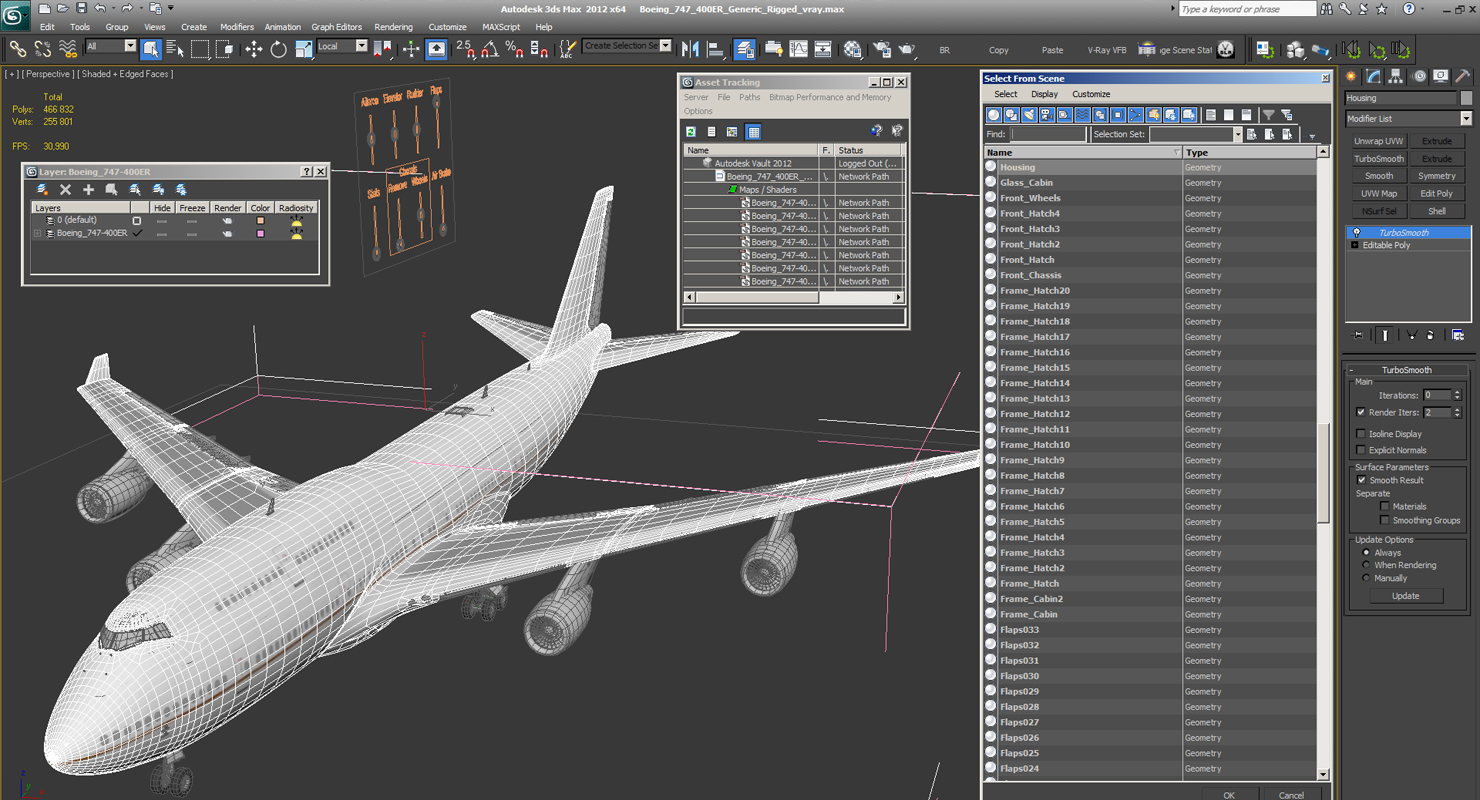Open the Selection Set dropdown in Select From Scene
Viewport: 1480px width, 800px height.
coord(1237,134)
